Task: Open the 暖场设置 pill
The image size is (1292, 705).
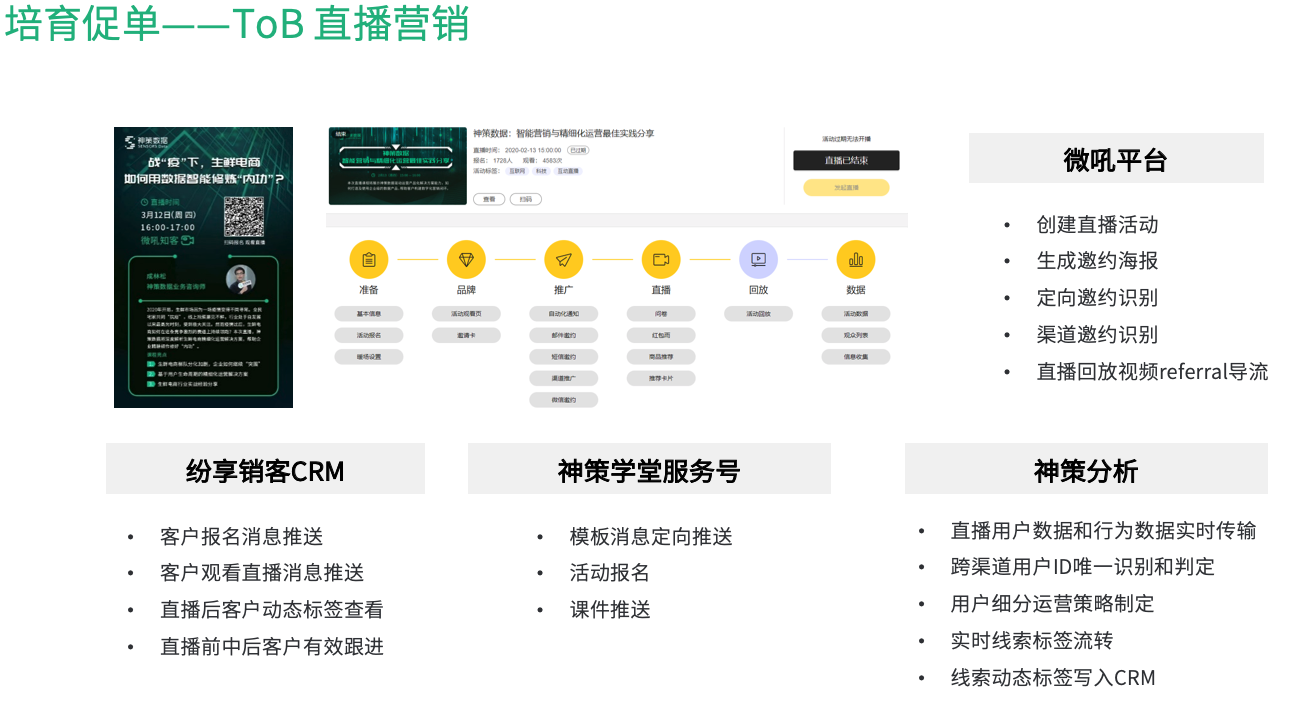Action: tap(369, 357)
